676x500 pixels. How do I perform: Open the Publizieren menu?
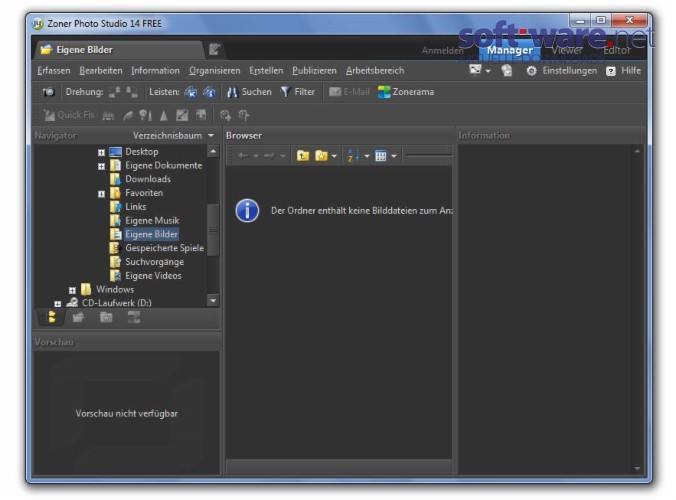pyautogui.click(x=314, y=70)
